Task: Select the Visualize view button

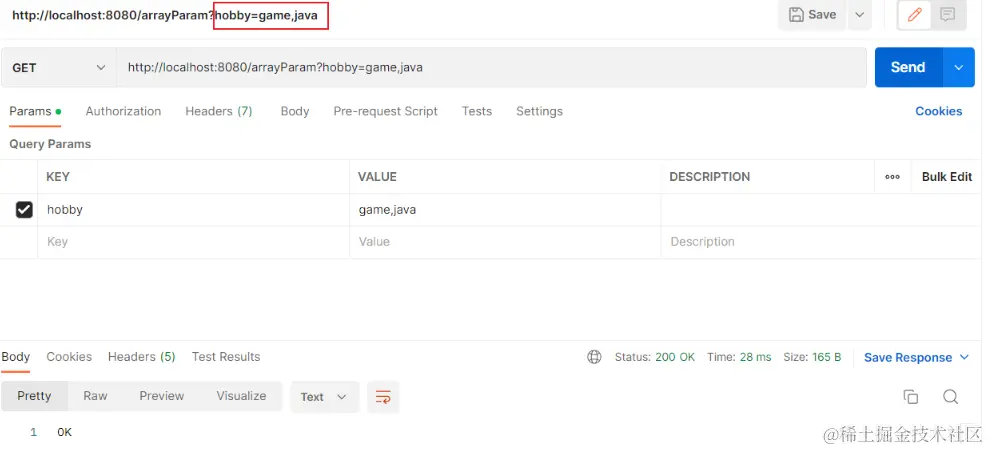Action: point(241,396)
